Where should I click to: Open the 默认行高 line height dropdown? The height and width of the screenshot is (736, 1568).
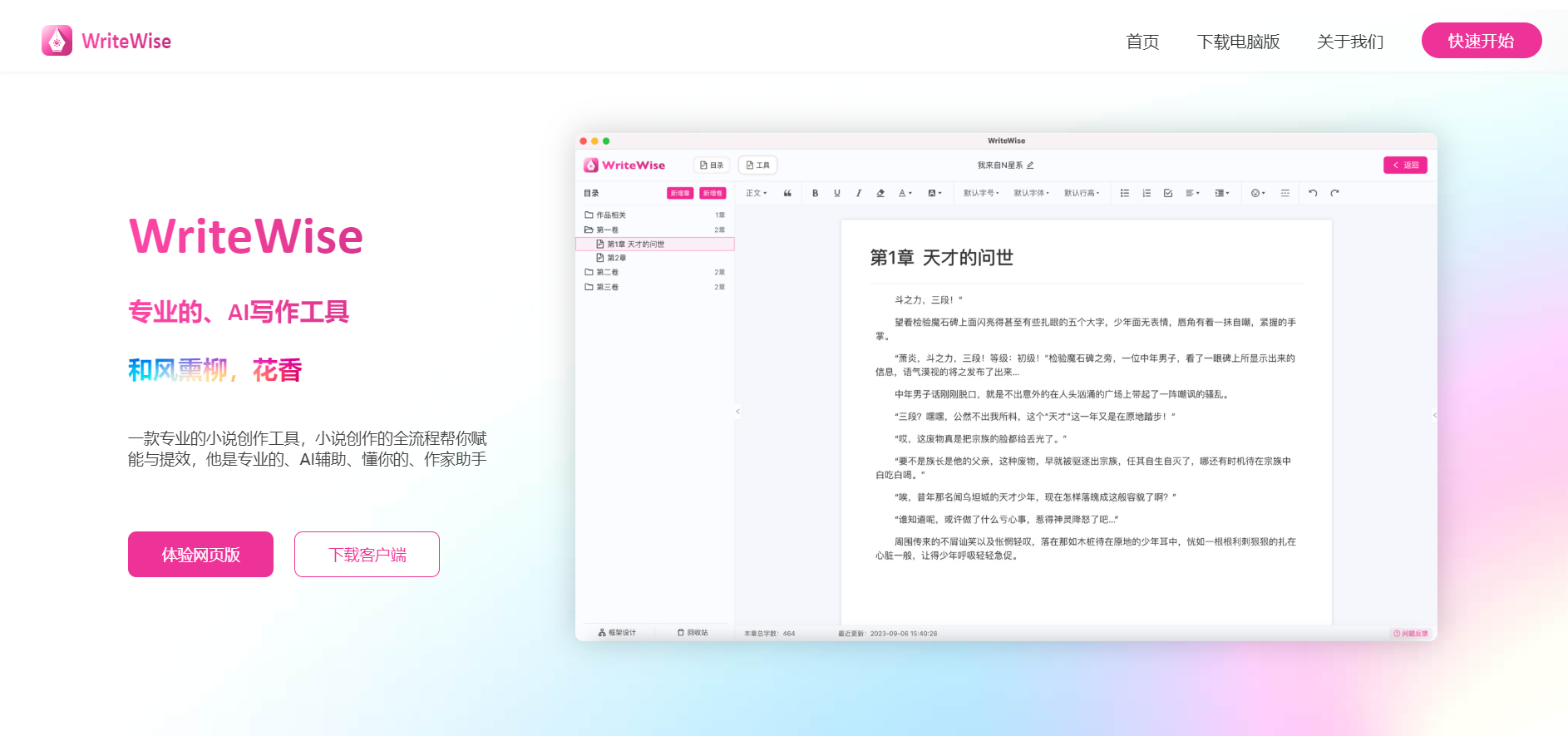(x=1082, y=193)
